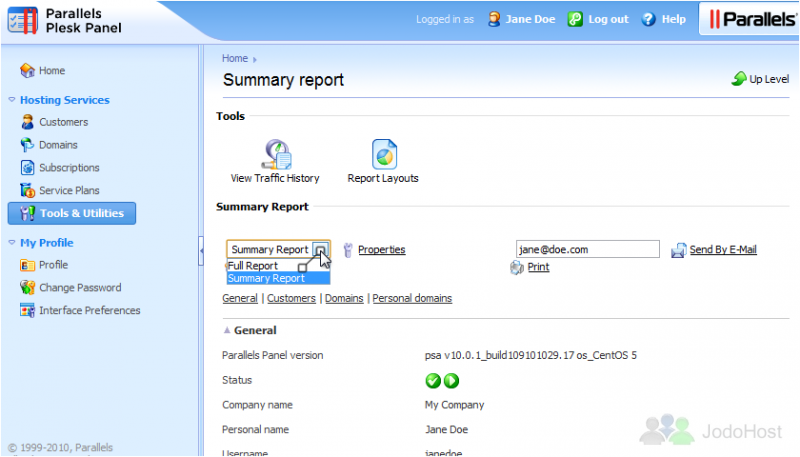The width and height of the screenshot is (800, 457).
Task: Go to Profile in sidebar
Action: [54, 265]
